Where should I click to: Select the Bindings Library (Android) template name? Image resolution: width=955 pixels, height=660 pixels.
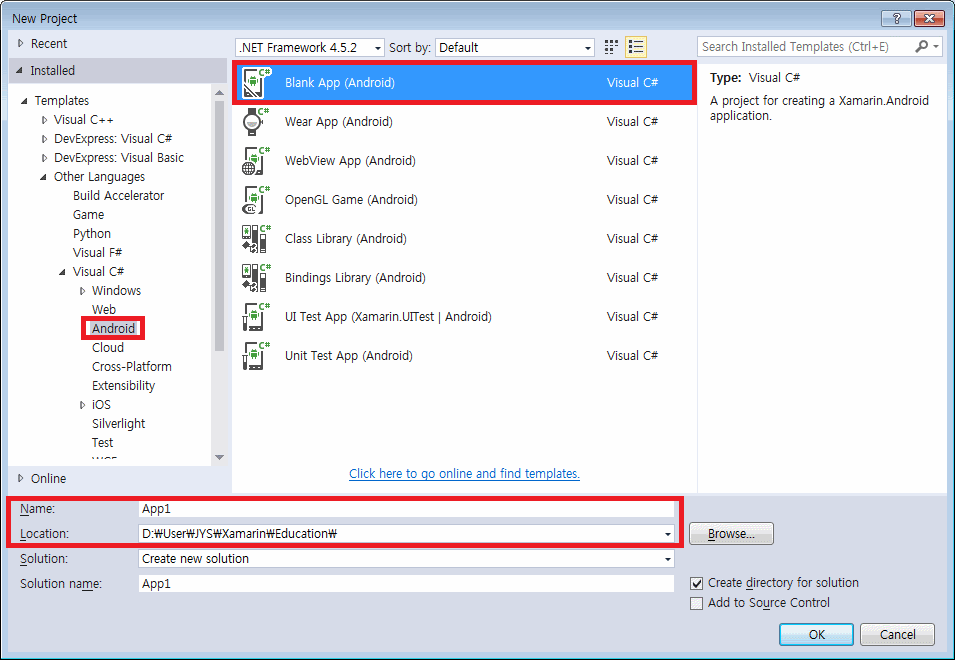pos(355,278)
